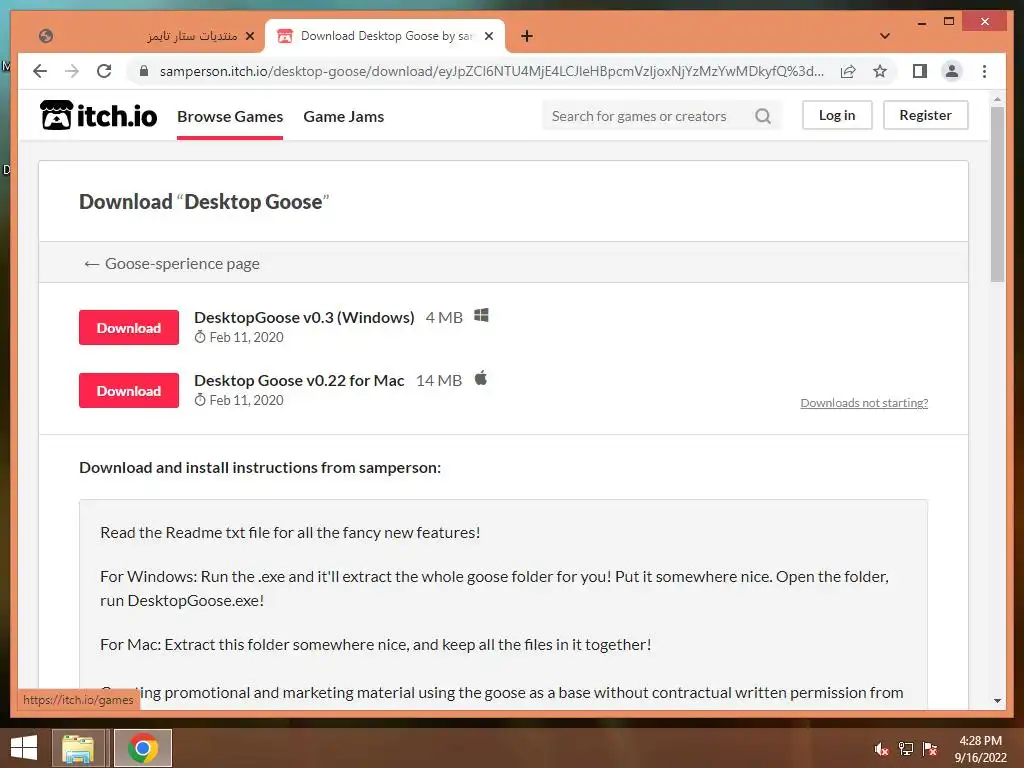The height and width of the screenshot is (768, 1024).
Task: Open the Chrome three-dot menu
Action: tap(984, 71)
